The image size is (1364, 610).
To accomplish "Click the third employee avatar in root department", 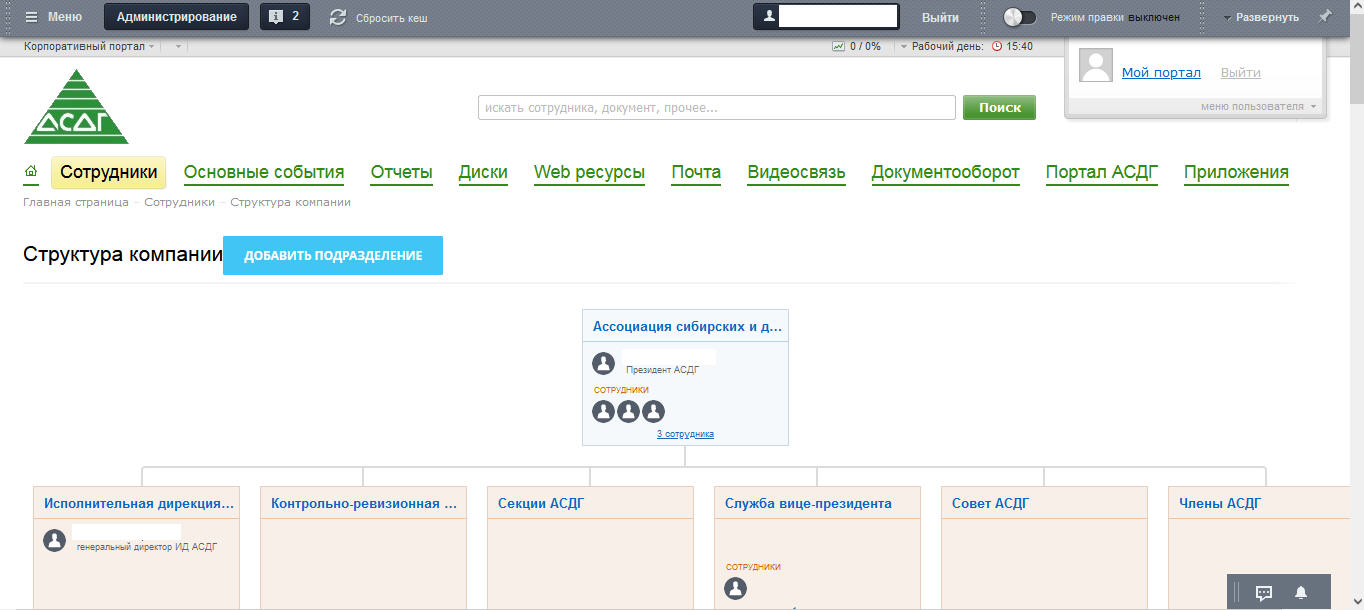I will point(653,411).
